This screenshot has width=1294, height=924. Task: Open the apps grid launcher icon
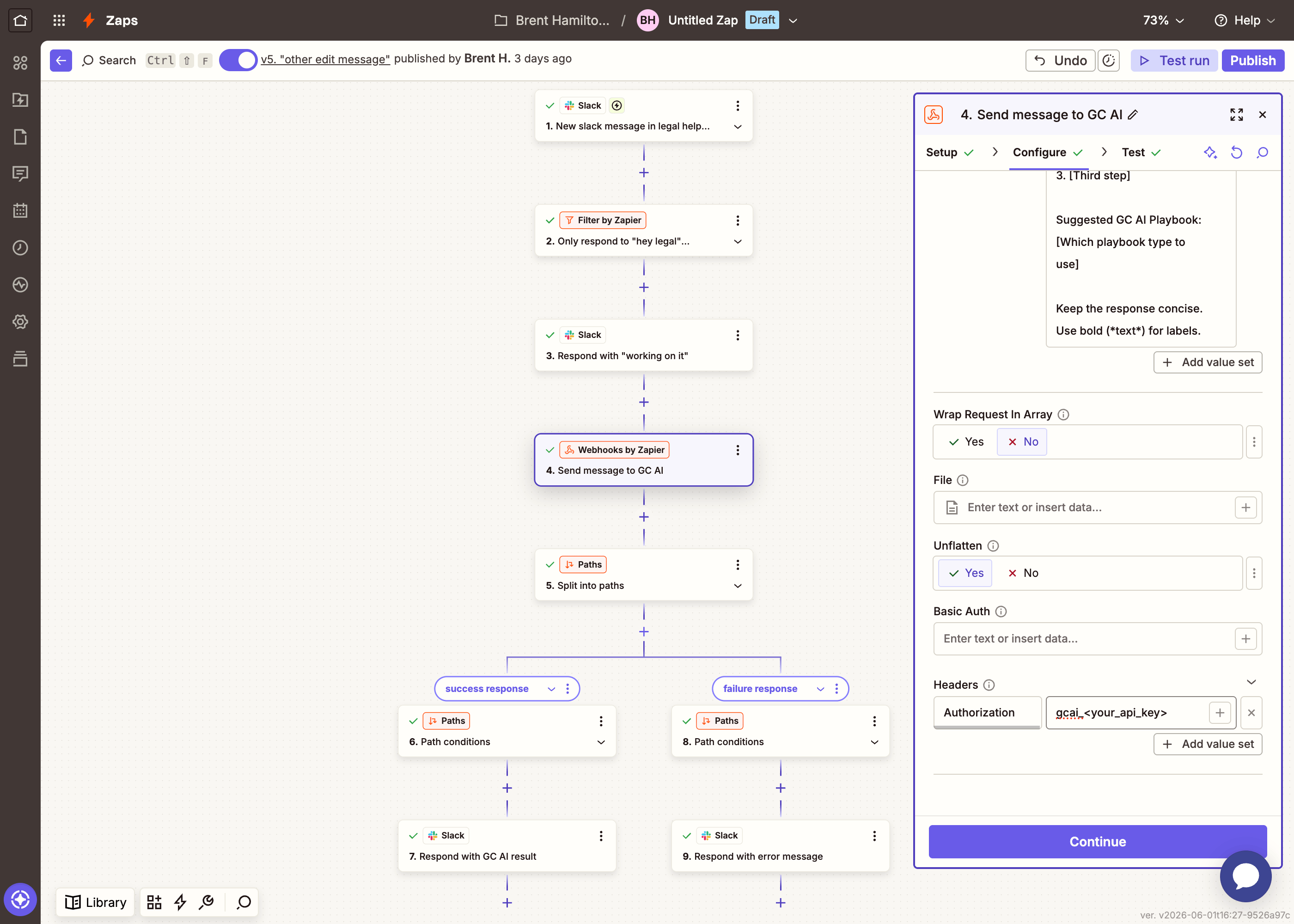[x=59, y=20]
